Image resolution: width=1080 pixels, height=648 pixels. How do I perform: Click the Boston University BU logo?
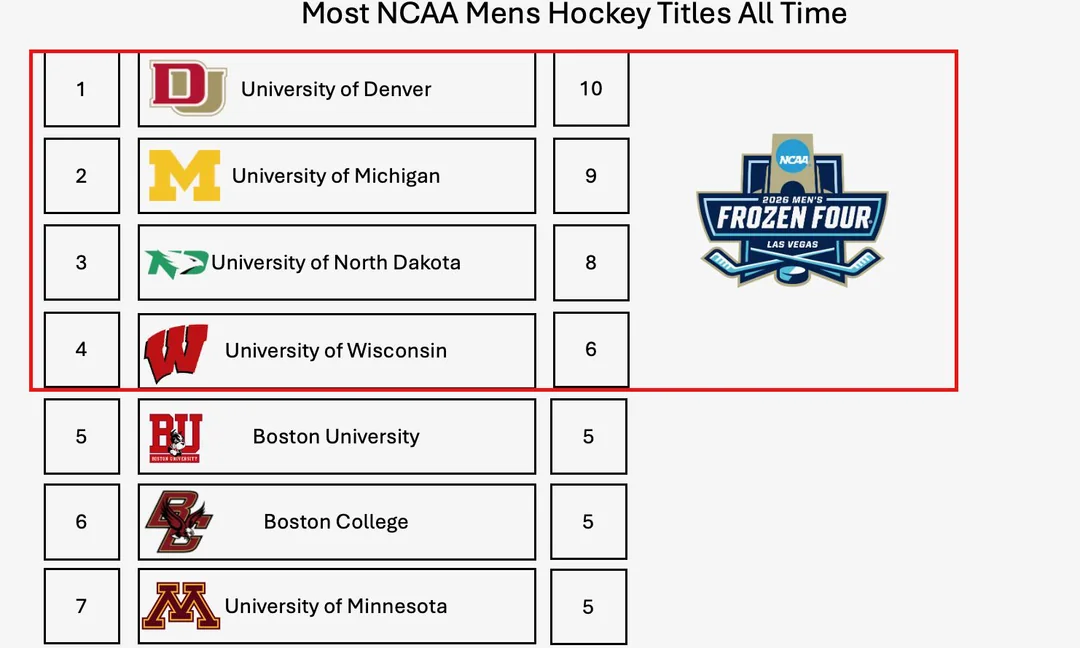point(175,437)
